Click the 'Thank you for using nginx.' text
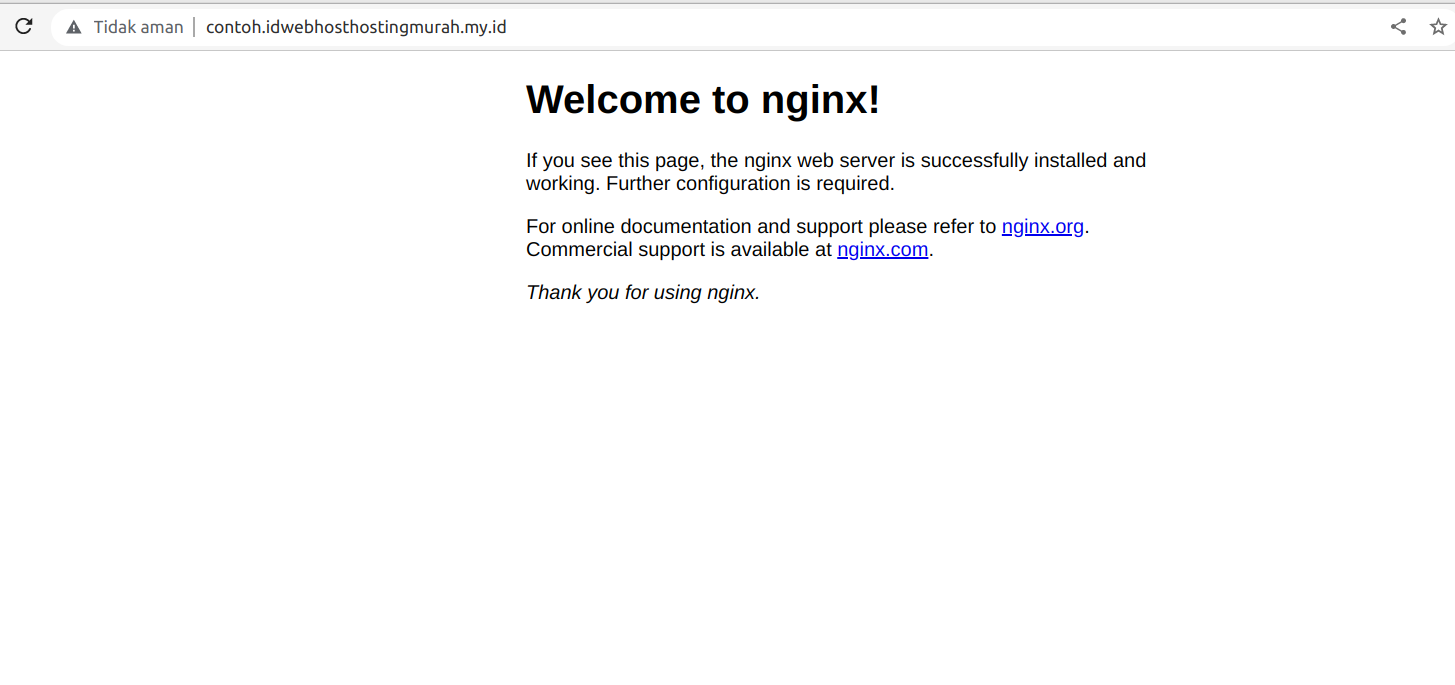This screenshot has width=1455, height=685. point(643,293)
